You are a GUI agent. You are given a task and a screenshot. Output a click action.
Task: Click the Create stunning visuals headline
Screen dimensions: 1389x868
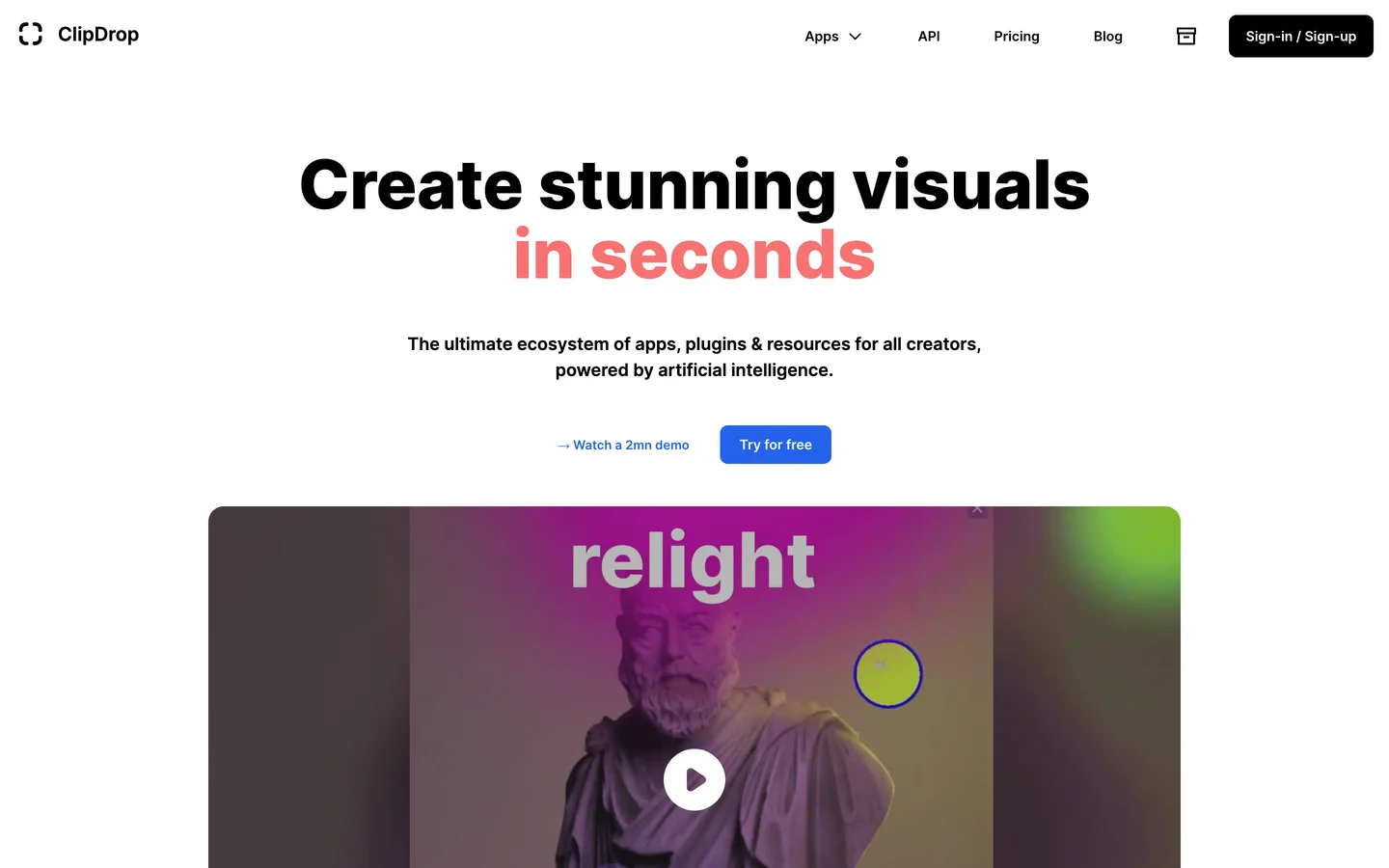[x=694, y=184]
